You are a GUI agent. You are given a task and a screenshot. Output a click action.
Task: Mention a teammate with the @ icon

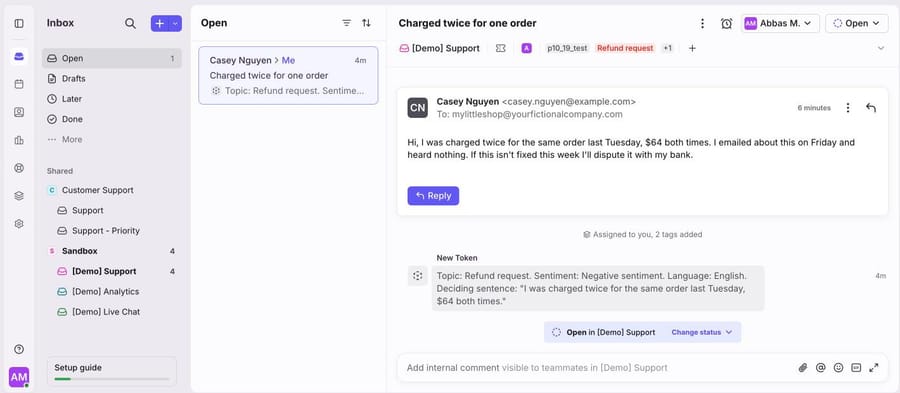click(821, 368)
